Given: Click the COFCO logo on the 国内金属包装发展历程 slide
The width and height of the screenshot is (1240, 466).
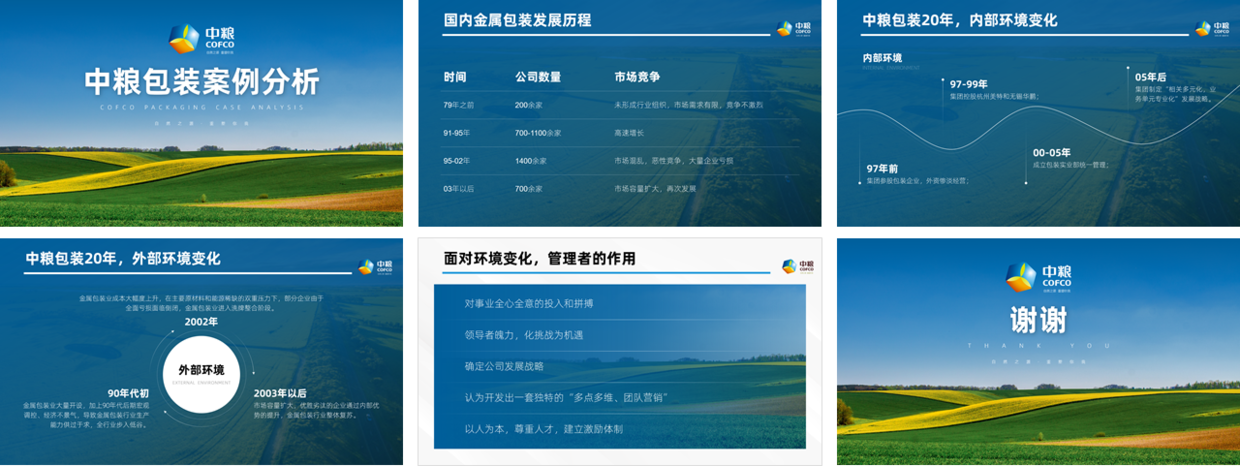Looking at the screenshot, I should (792, 29).
